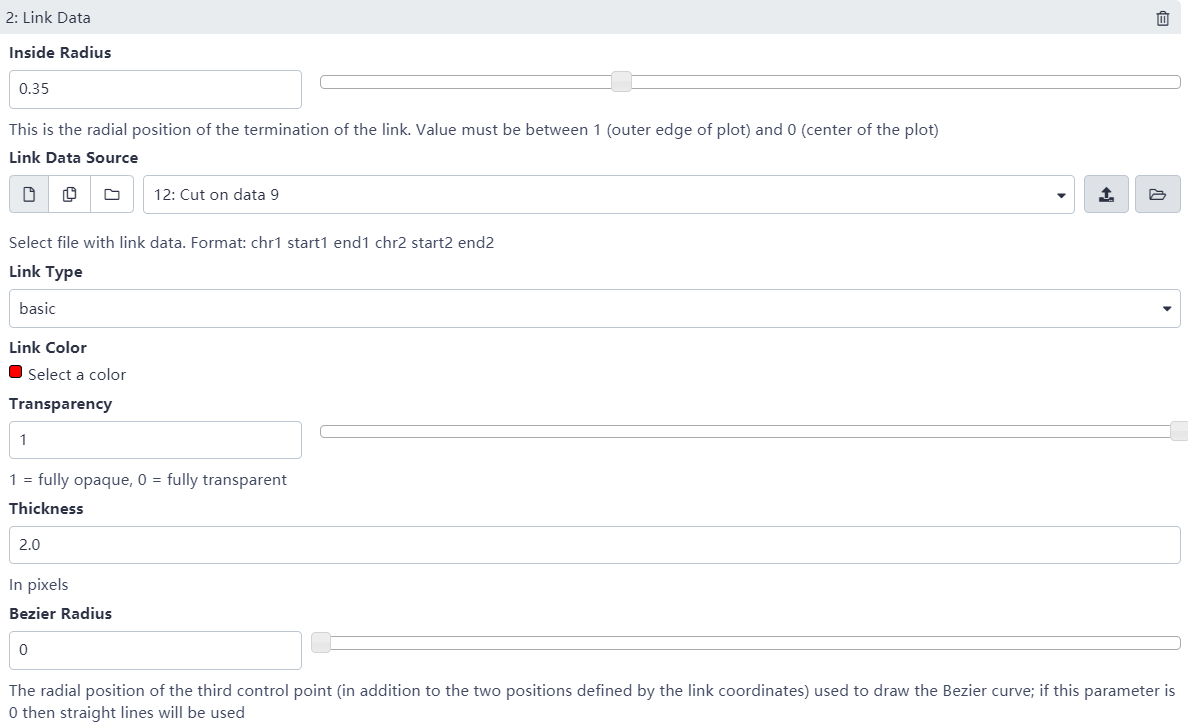The height and width of the screenshot is (727, 1188).
Task: Focus the Bezier Radius value field
Action: (155, 650)
